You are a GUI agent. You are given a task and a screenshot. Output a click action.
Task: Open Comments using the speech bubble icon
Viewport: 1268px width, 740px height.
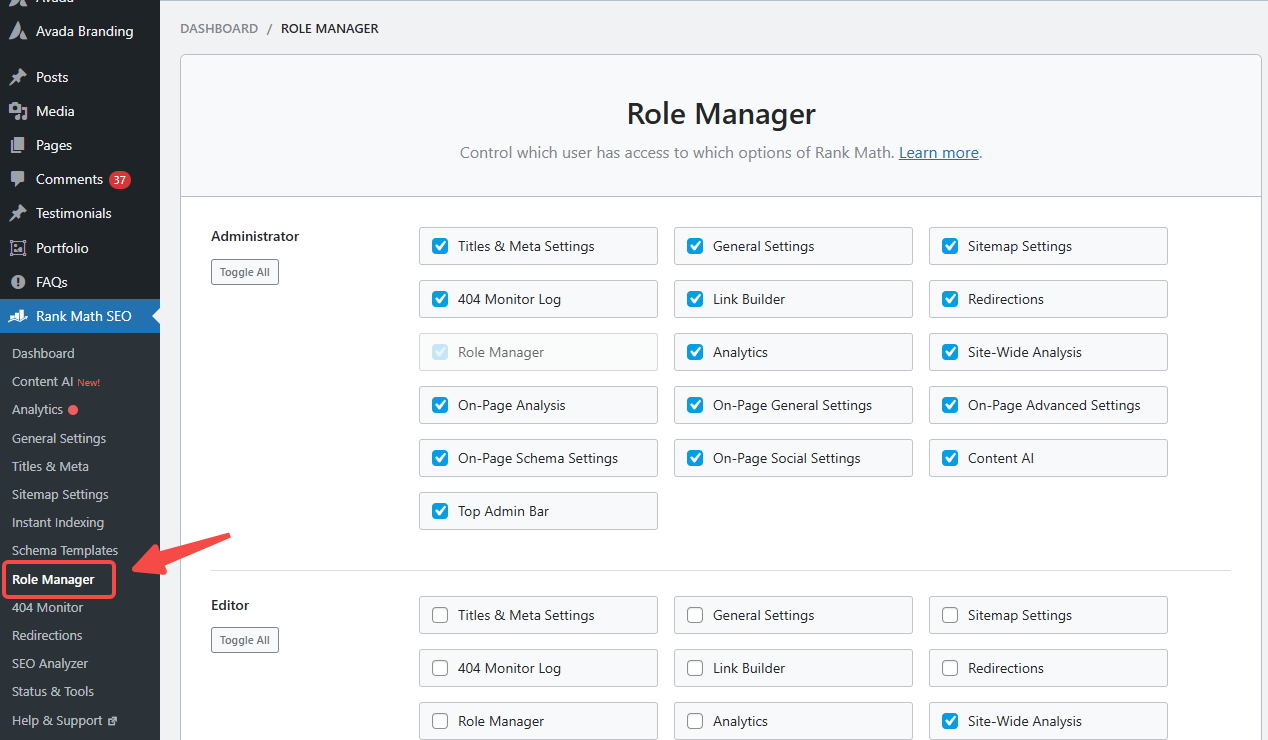[20, 178]
